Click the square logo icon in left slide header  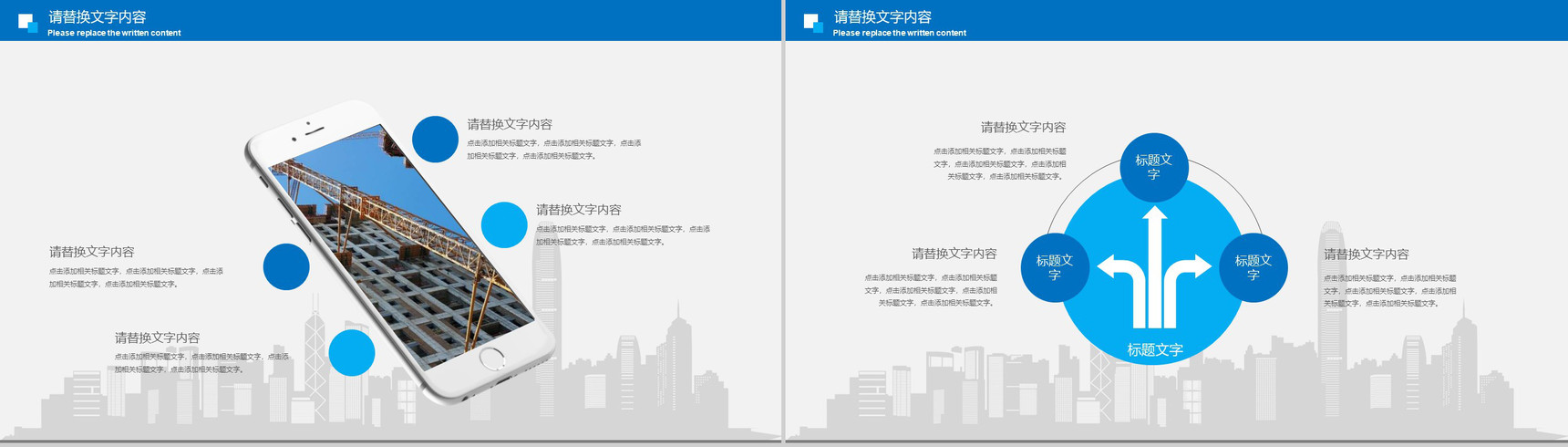pos(27,23)
